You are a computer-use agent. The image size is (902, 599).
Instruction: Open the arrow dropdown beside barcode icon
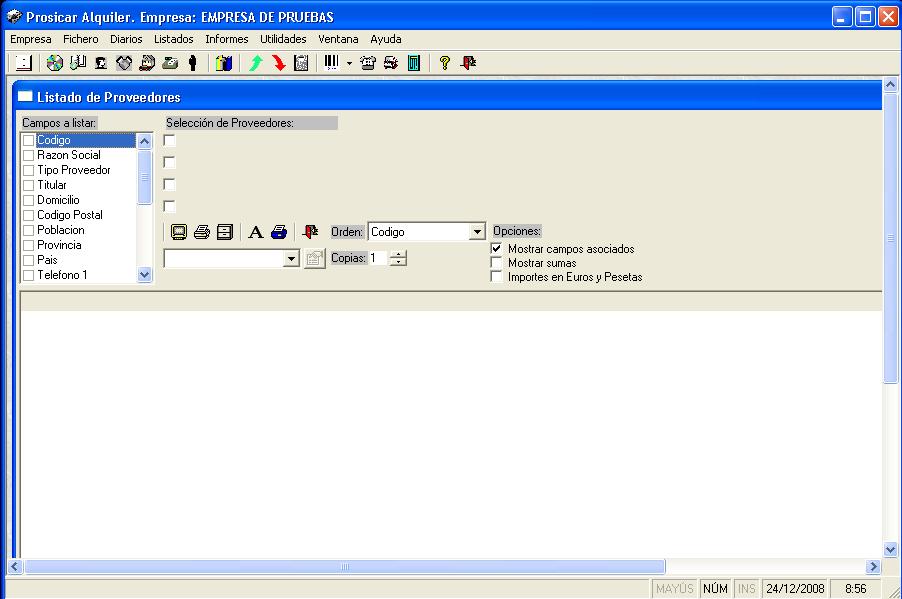pos(349,63)
